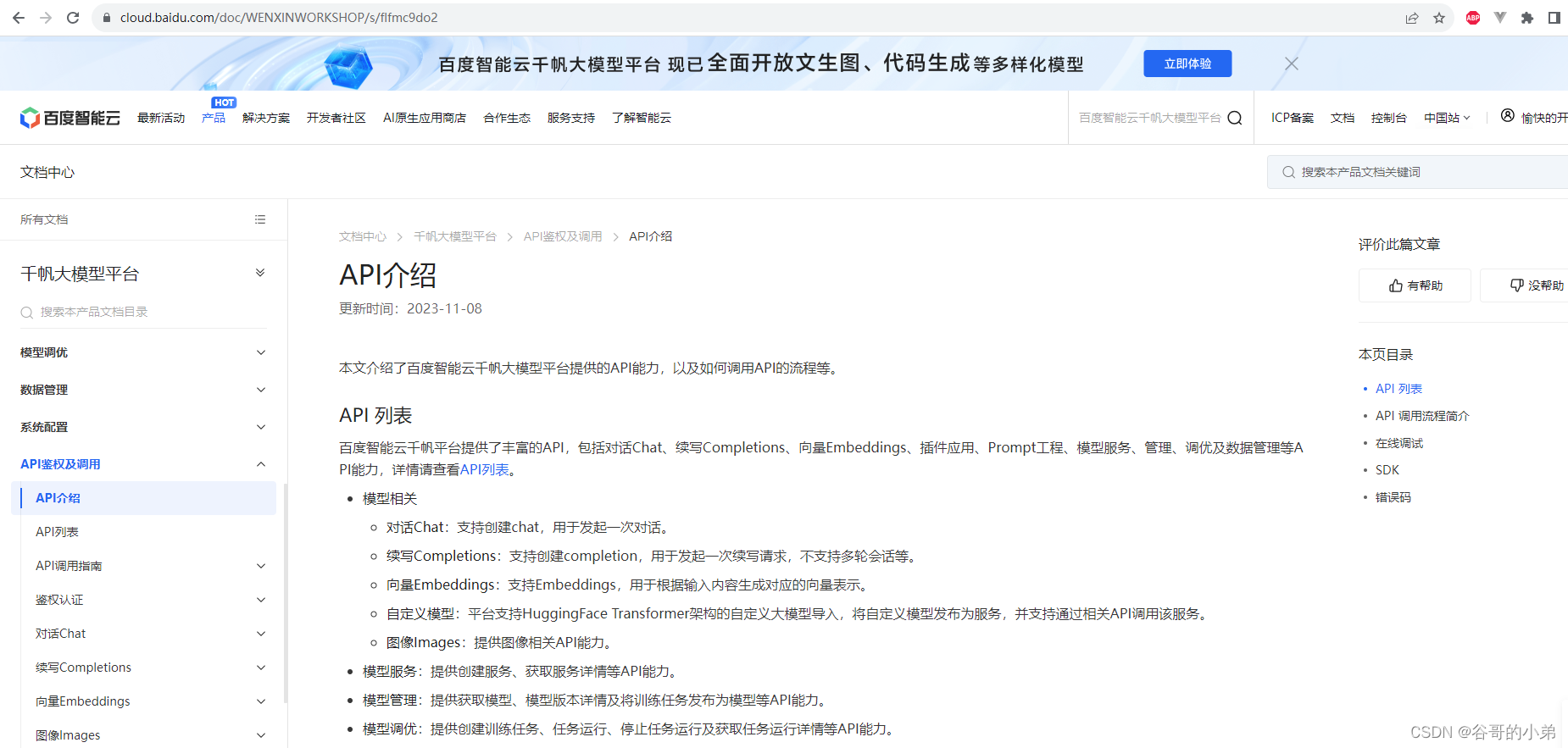Image resolution: width=1568 pixels, height=748 pixels.
Task: Click the browser forward arrow
Action: (x=46, y=17)
